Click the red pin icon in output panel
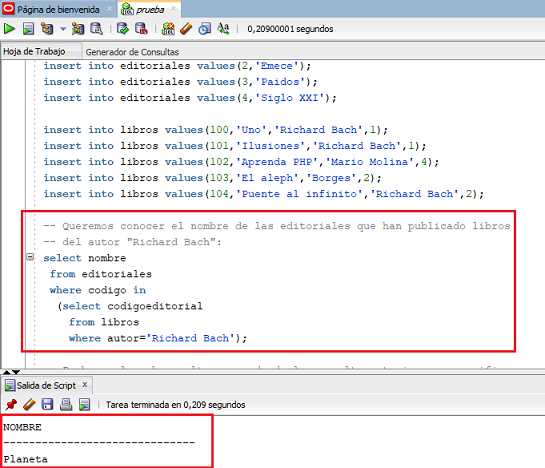The width and height of the screenshot is (545, 468). (x=11, y=404)
